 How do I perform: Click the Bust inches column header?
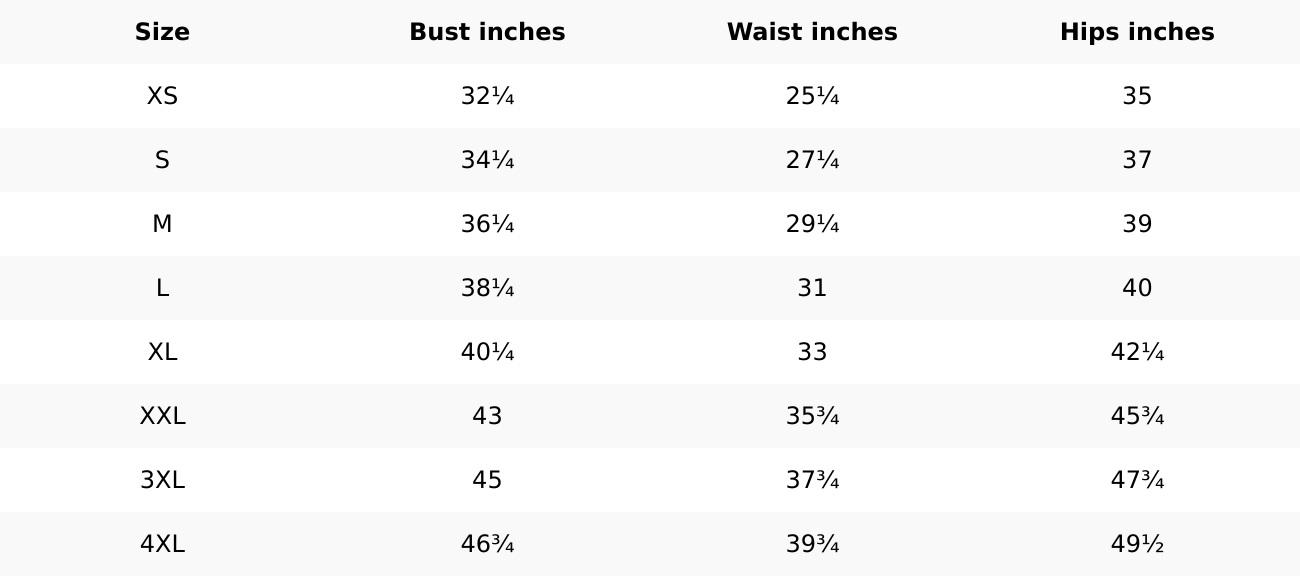487,32
